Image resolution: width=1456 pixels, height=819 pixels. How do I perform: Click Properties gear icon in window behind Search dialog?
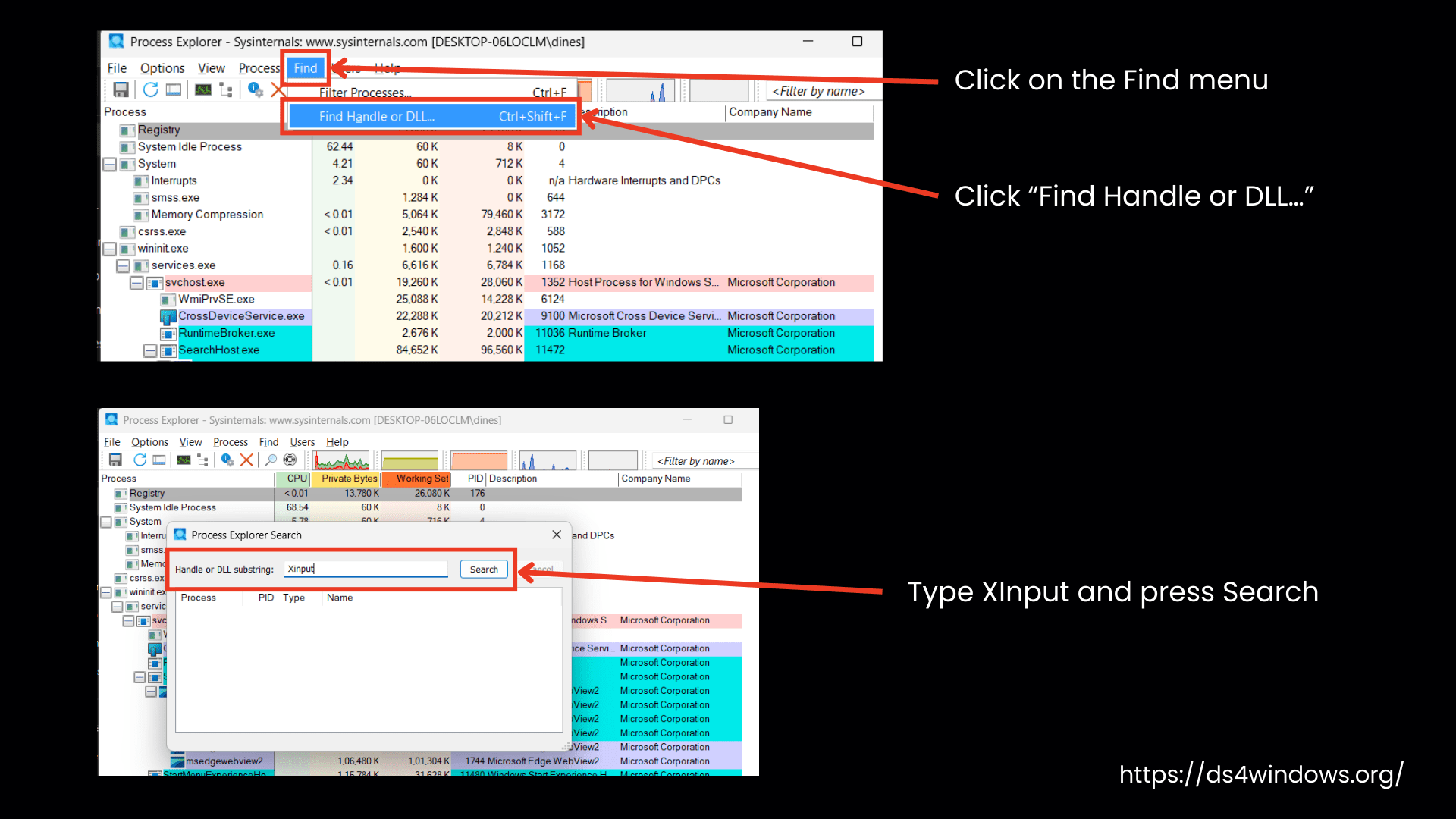click(x=227, y=460)
